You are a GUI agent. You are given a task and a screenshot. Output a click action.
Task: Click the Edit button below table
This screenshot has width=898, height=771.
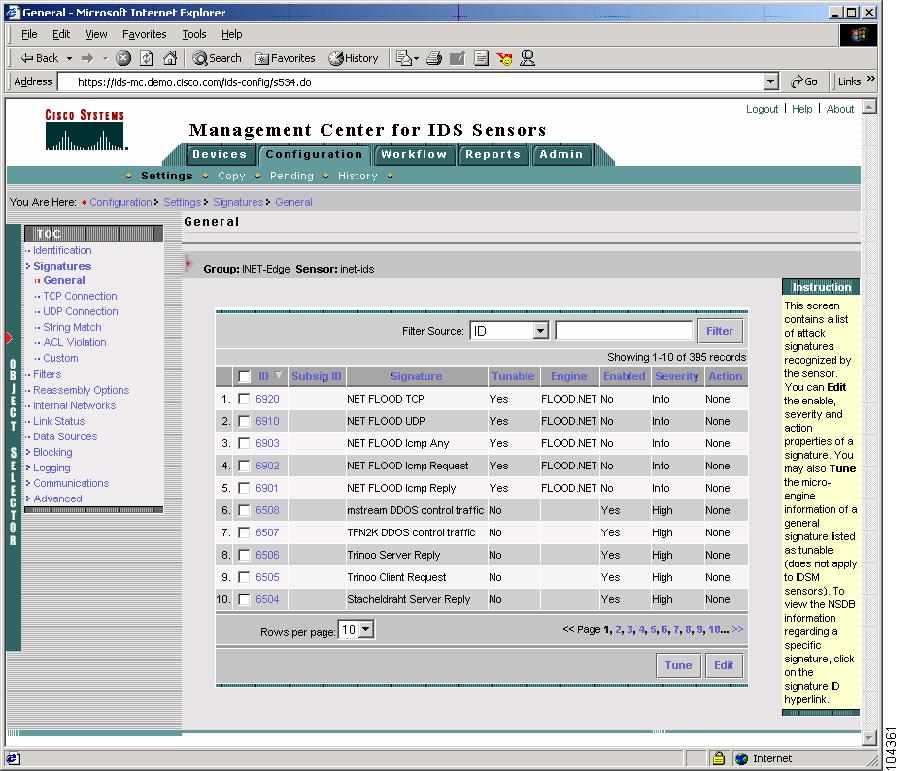[x=724, y=665]
